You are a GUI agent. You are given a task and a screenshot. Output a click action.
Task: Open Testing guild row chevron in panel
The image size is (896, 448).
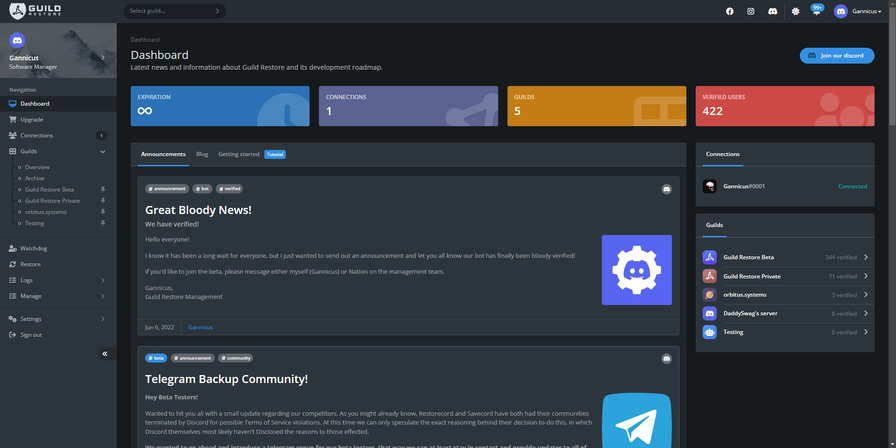click(866, 332)
